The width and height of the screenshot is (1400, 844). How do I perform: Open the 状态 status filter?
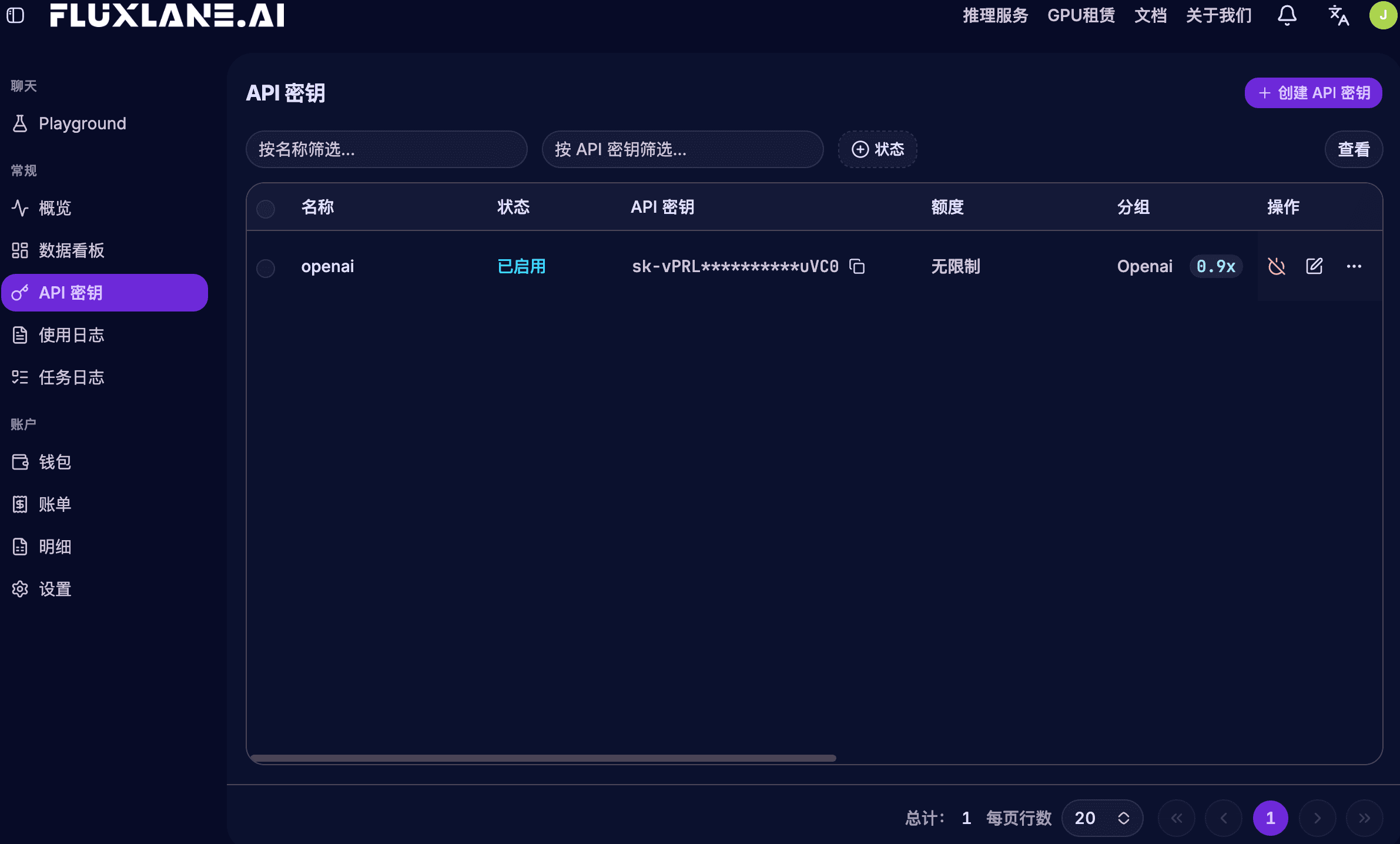pyautogui.click(x=877, y=149)
